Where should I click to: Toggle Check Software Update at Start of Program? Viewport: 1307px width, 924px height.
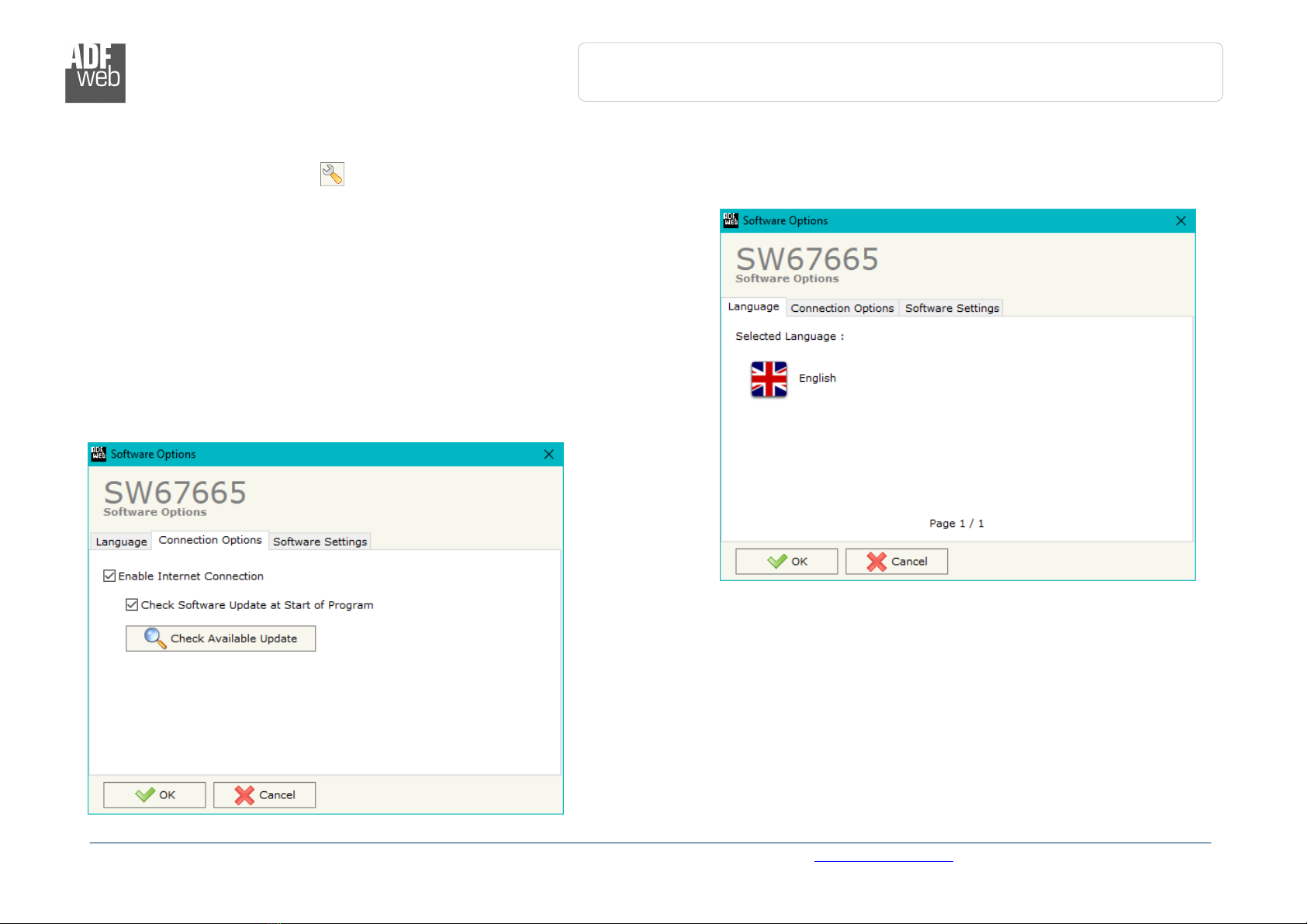[x=132, y=604]
